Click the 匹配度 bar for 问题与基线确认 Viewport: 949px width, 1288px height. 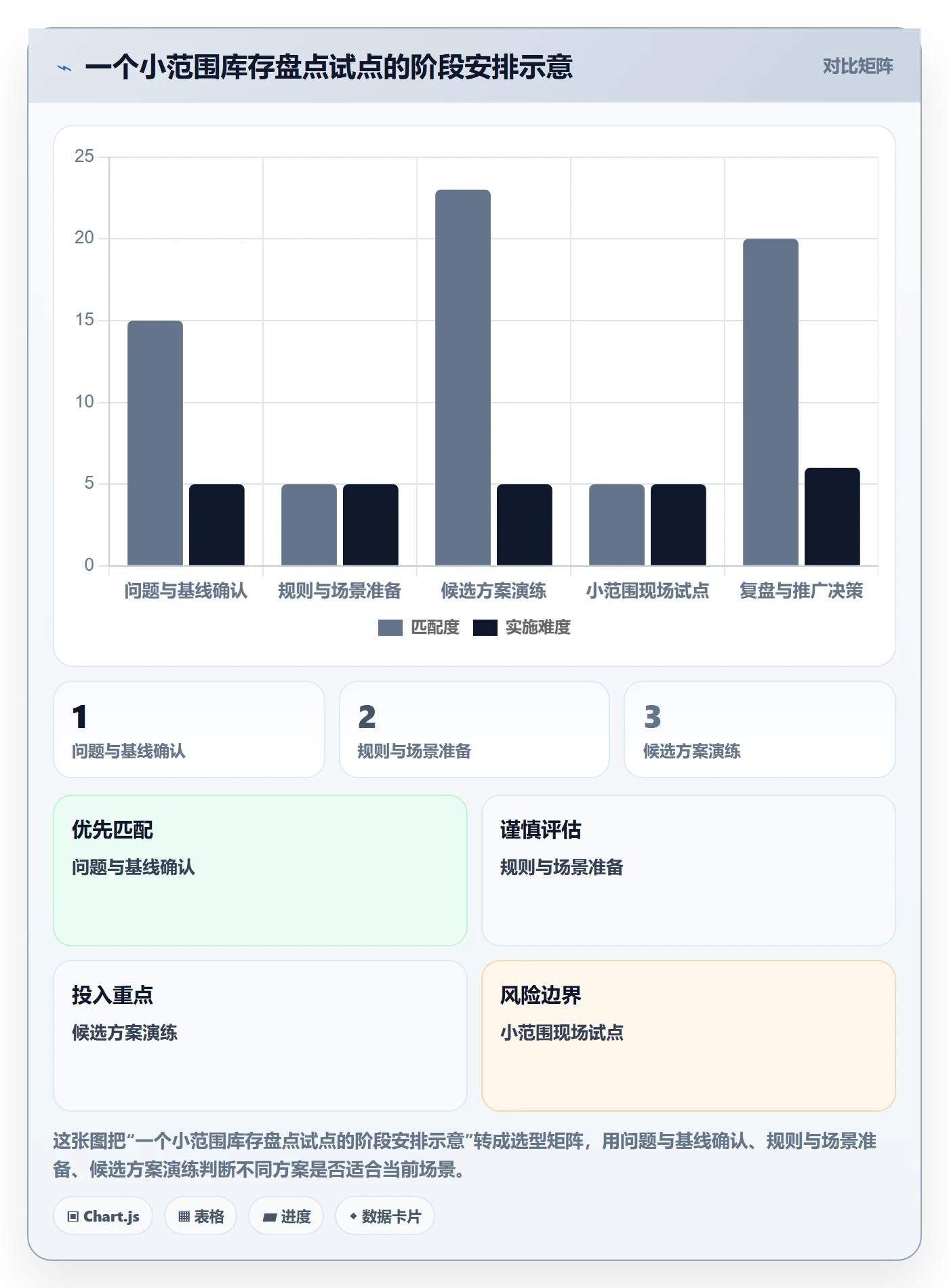[x=155, y=443]
